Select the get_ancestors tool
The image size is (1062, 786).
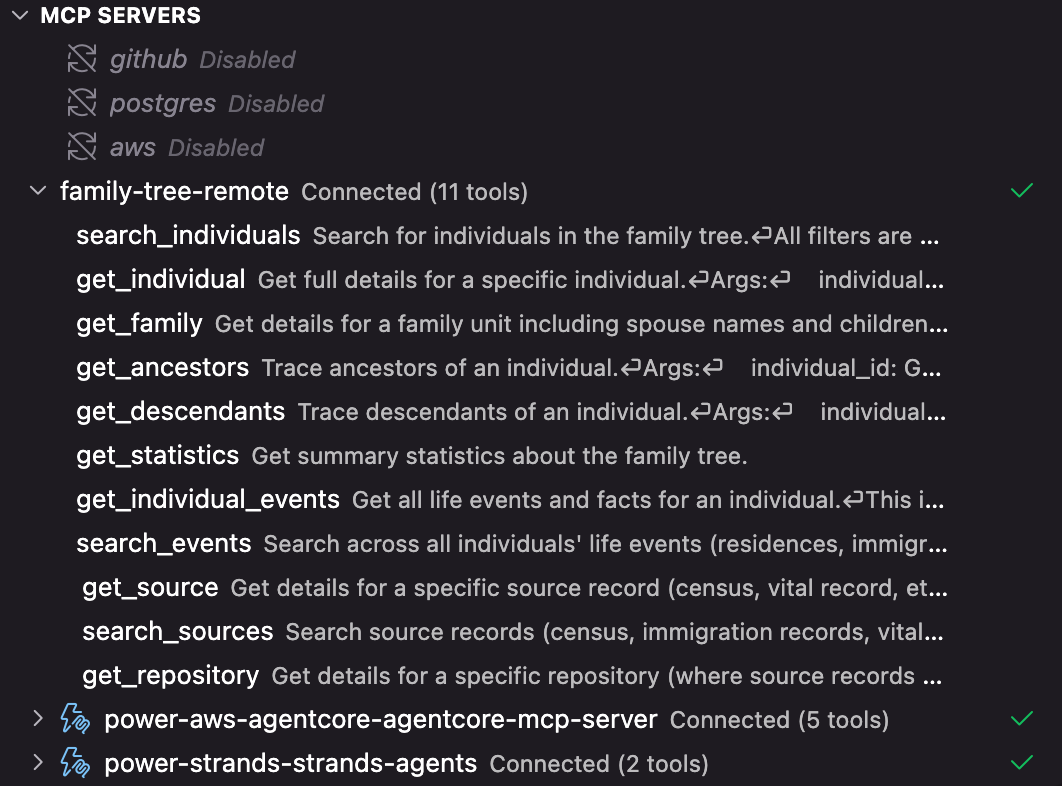click(162, 367)
